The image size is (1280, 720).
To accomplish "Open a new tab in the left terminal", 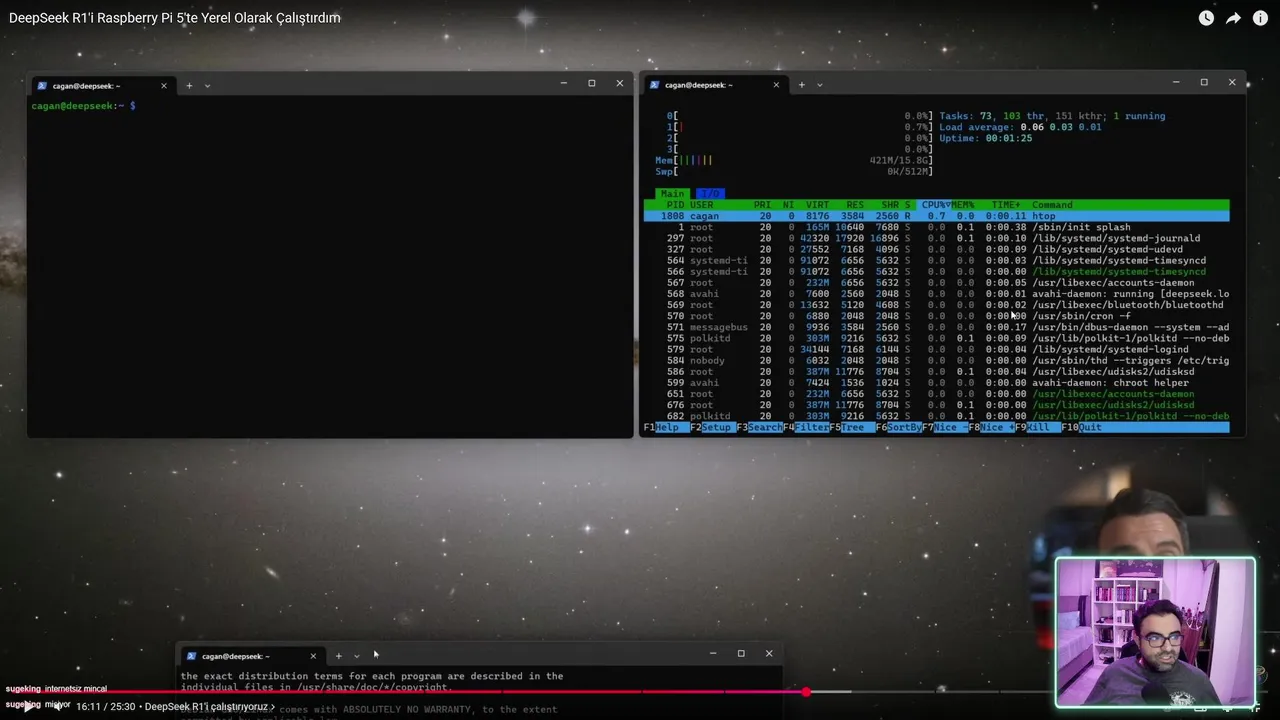I will 189,85.
